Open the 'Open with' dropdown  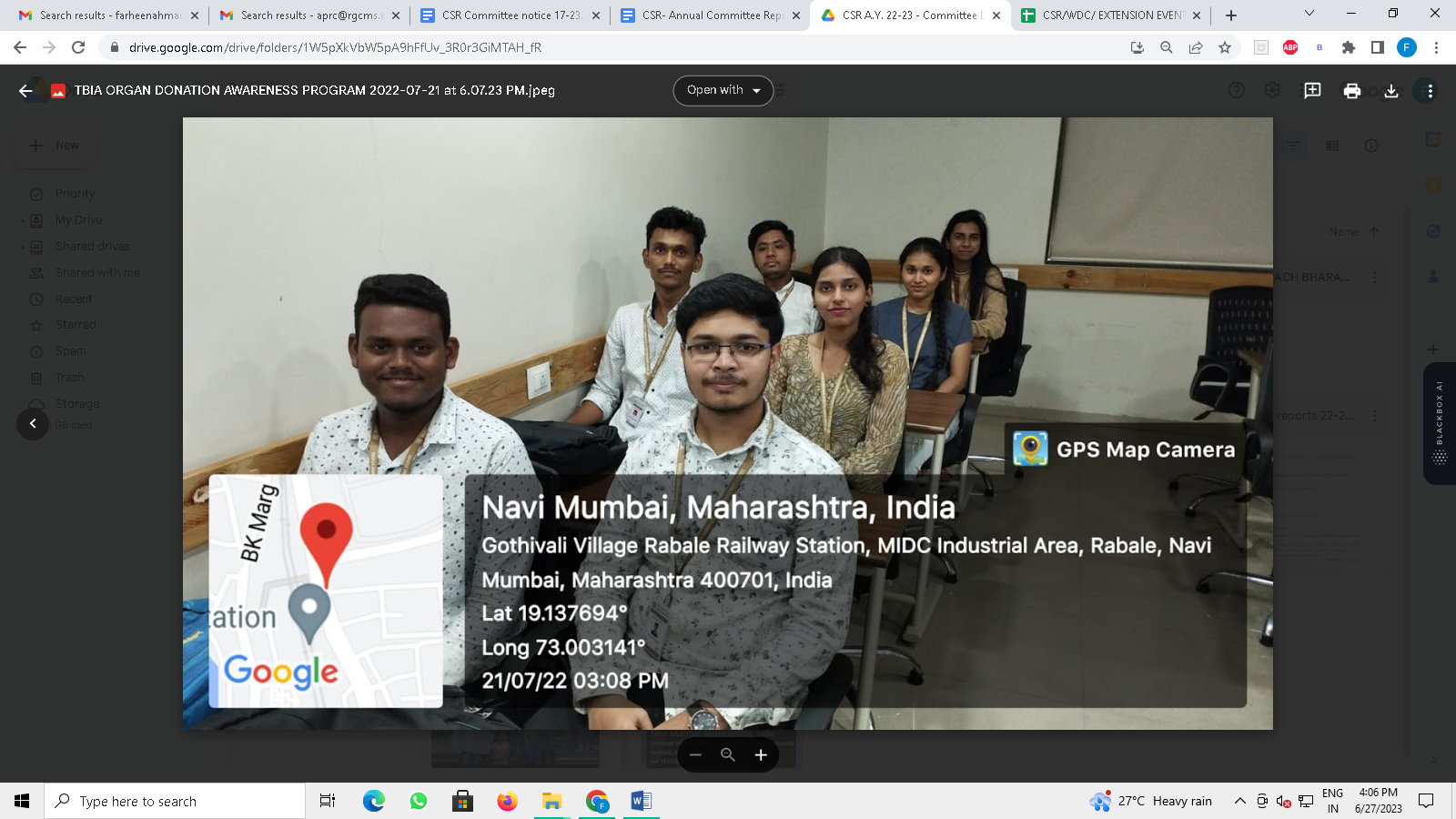pyautogui.click(x=723, y=90)
